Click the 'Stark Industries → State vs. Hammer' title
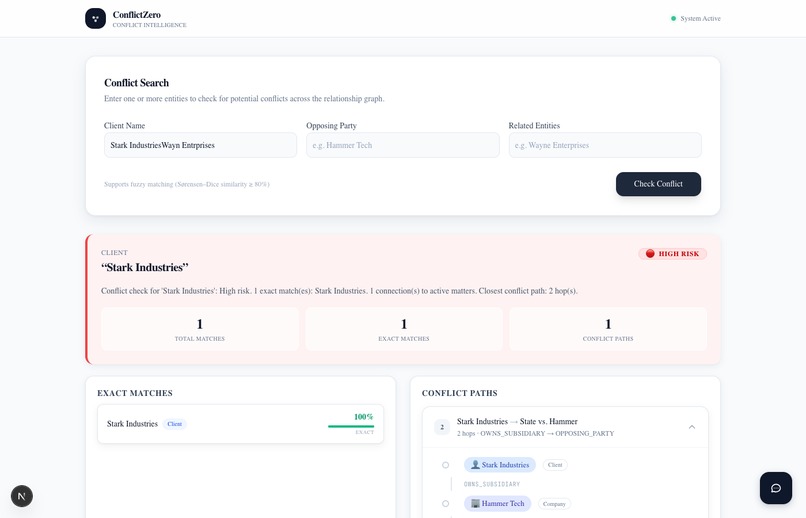This screenshot has width=806, height=518. [x=517, y=421]
